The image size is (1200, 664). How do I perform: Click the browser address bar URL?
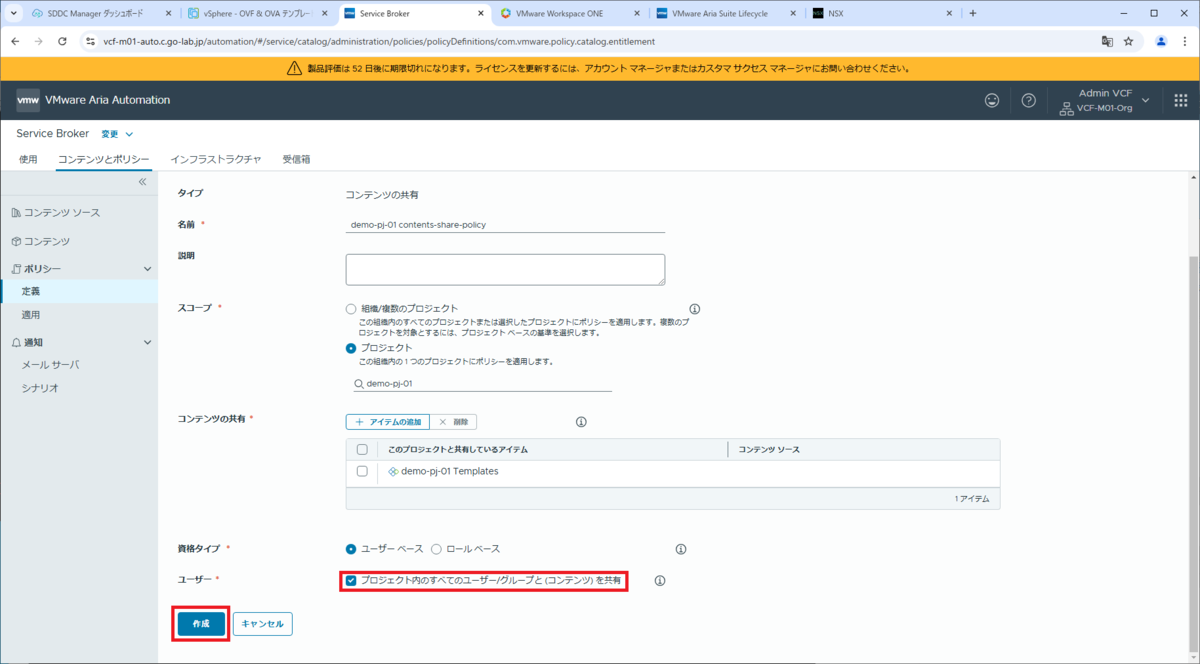380,41
